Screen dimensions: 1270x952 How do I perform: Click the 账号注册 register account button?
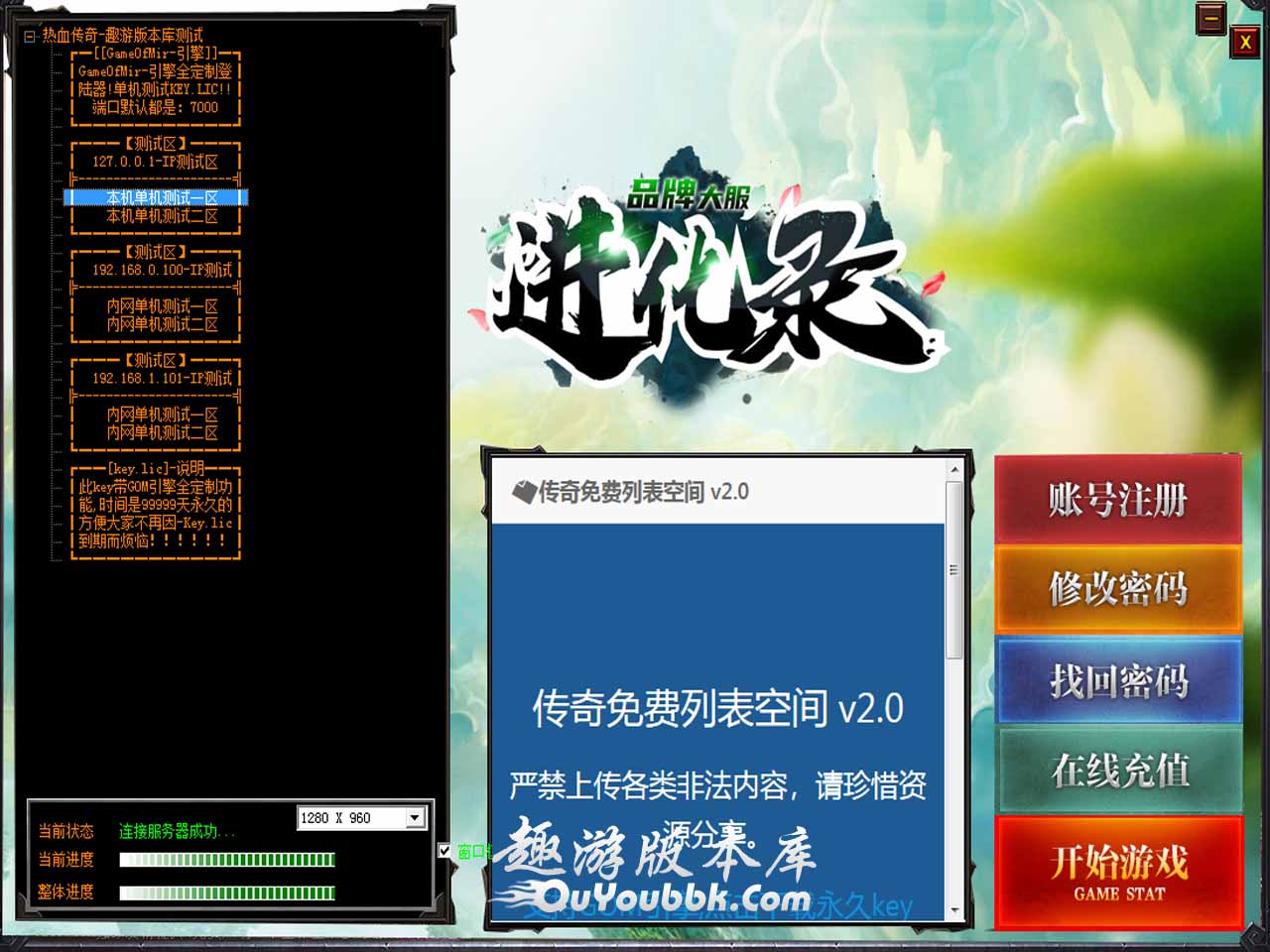[1118, 500]
